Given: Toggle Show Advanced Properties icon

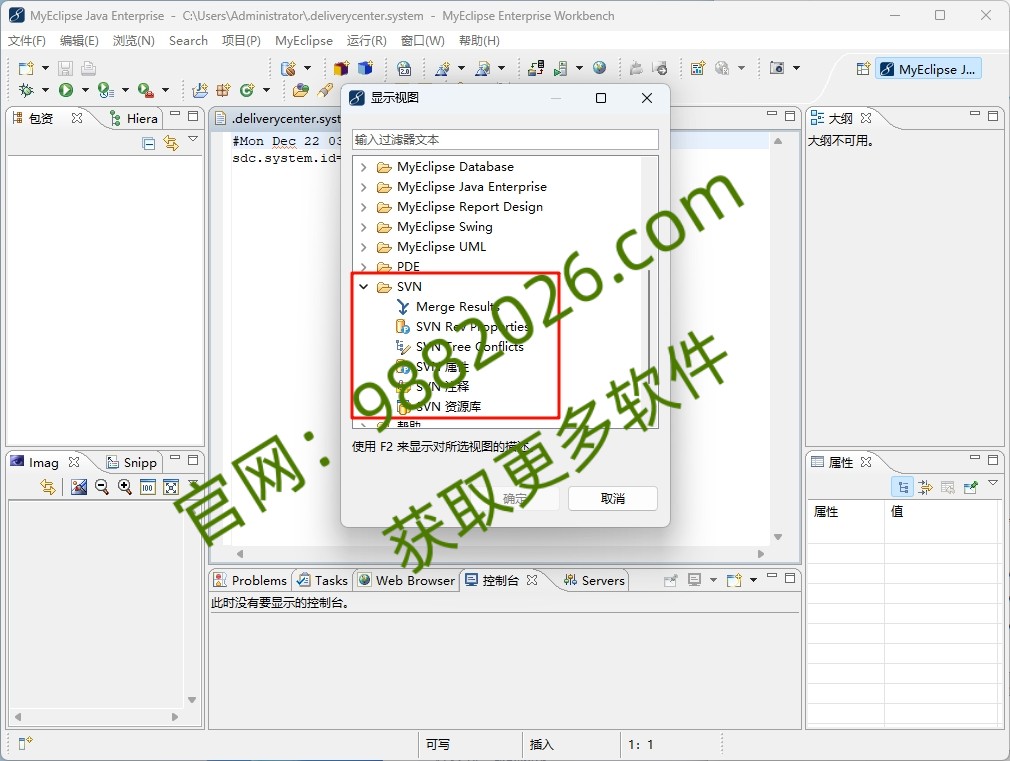Looking at the screenshot, I should [926, 488].
